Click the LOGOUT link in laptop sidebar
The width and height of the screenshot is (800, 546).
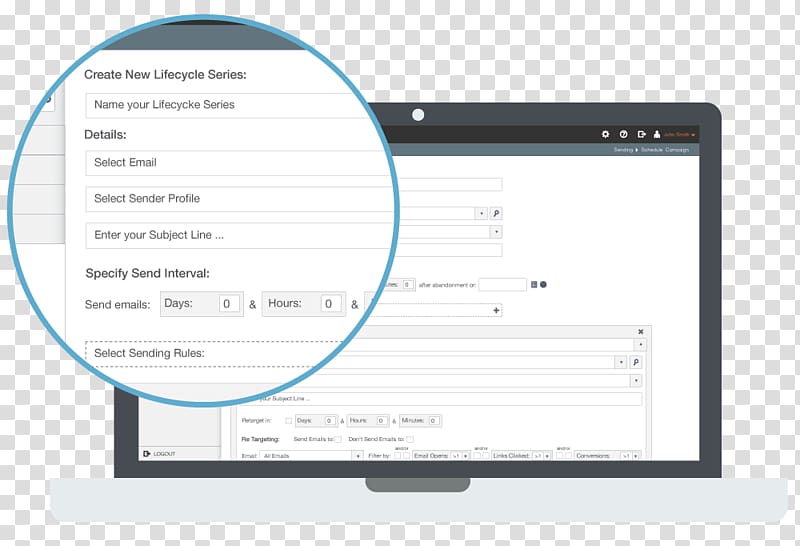pyautogui.click(x=164, y=454)
